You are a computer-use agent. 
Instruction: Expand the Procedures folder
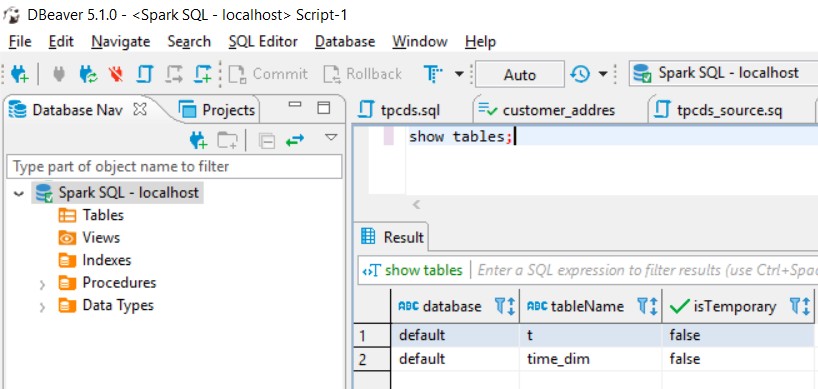(x=42, y=285)
